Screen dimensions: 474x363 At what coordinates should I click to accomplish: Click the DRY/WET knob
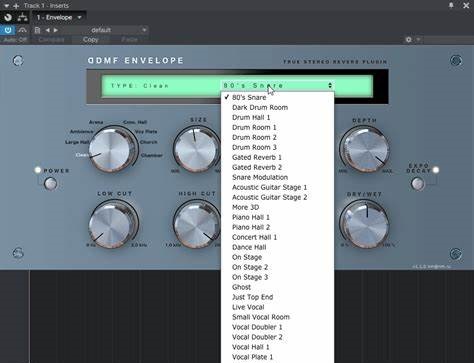[x=365, y=224]
